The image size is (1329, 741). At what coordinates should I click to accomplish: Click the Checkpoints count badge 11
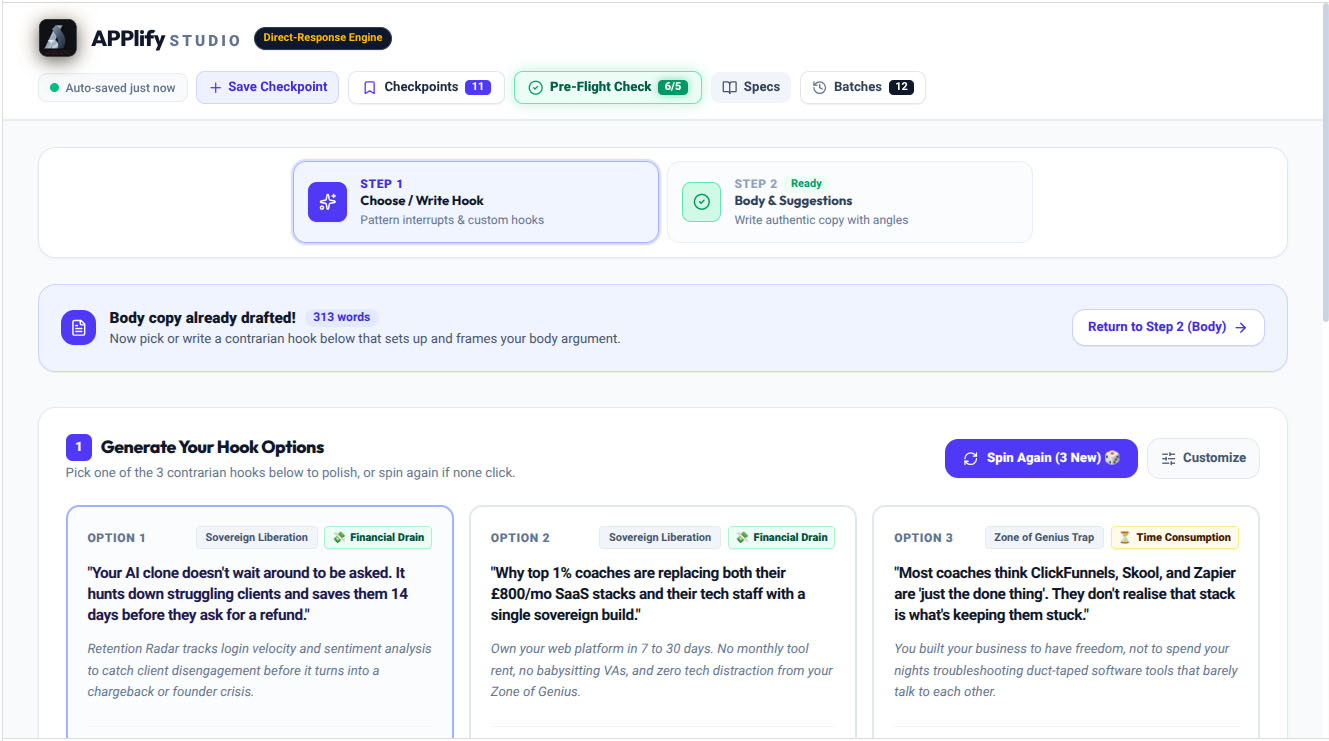click(478, 88)
